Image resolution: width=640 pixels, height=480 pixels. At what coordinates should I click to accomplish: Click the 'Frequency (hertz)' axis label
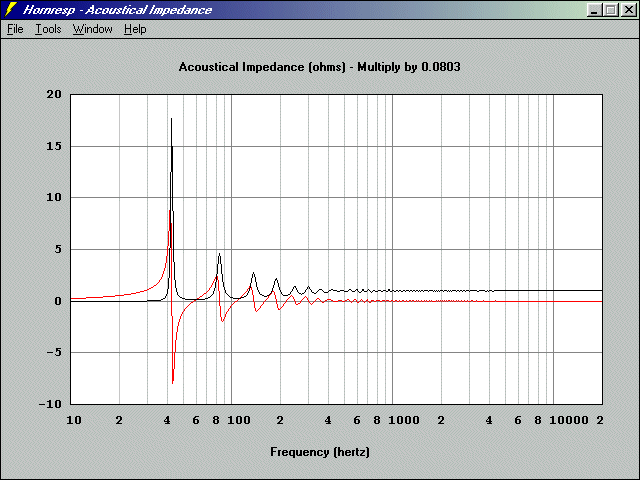coord(320,452)
